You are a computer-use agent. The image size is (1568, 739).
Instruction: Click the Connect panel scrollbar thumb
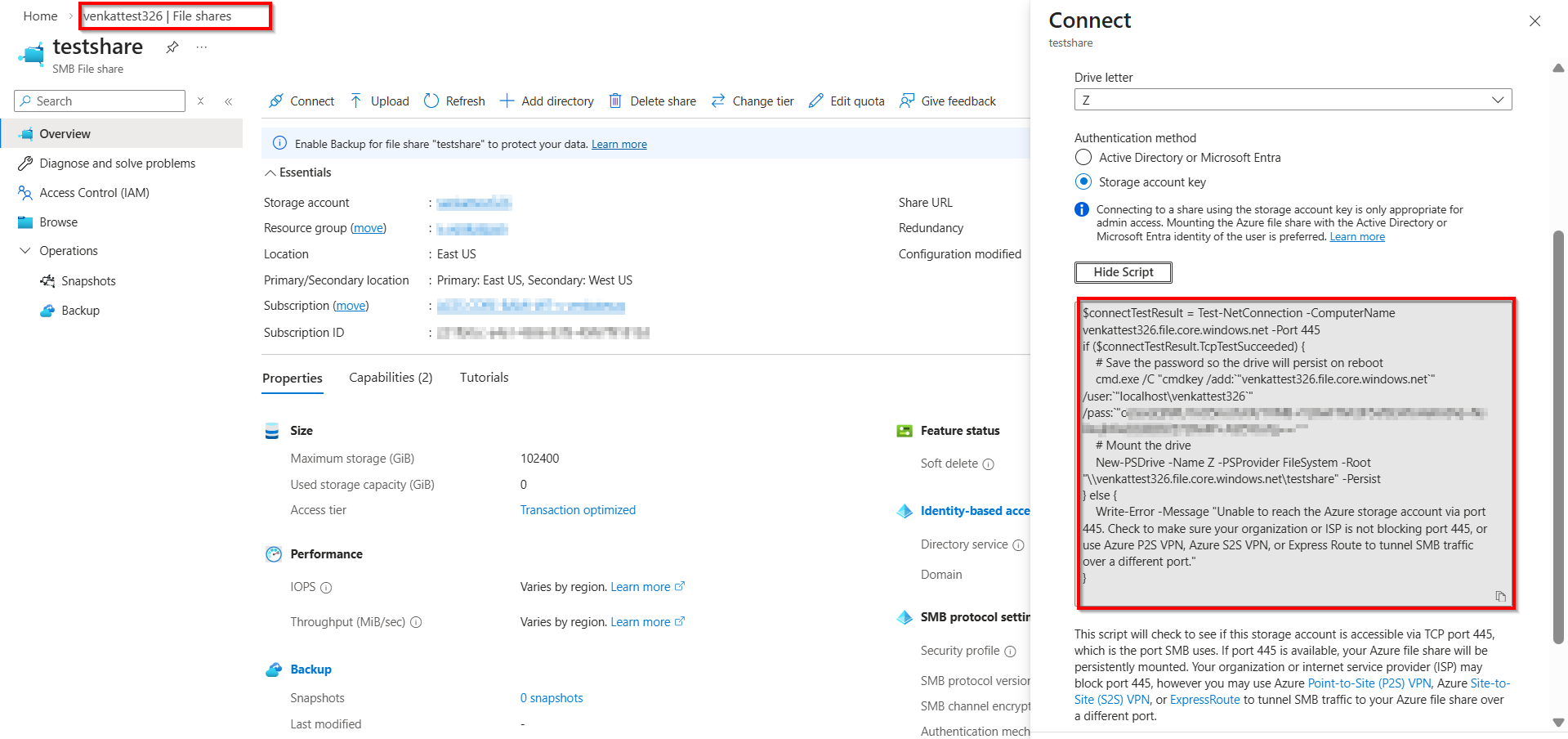(1558, 437)
